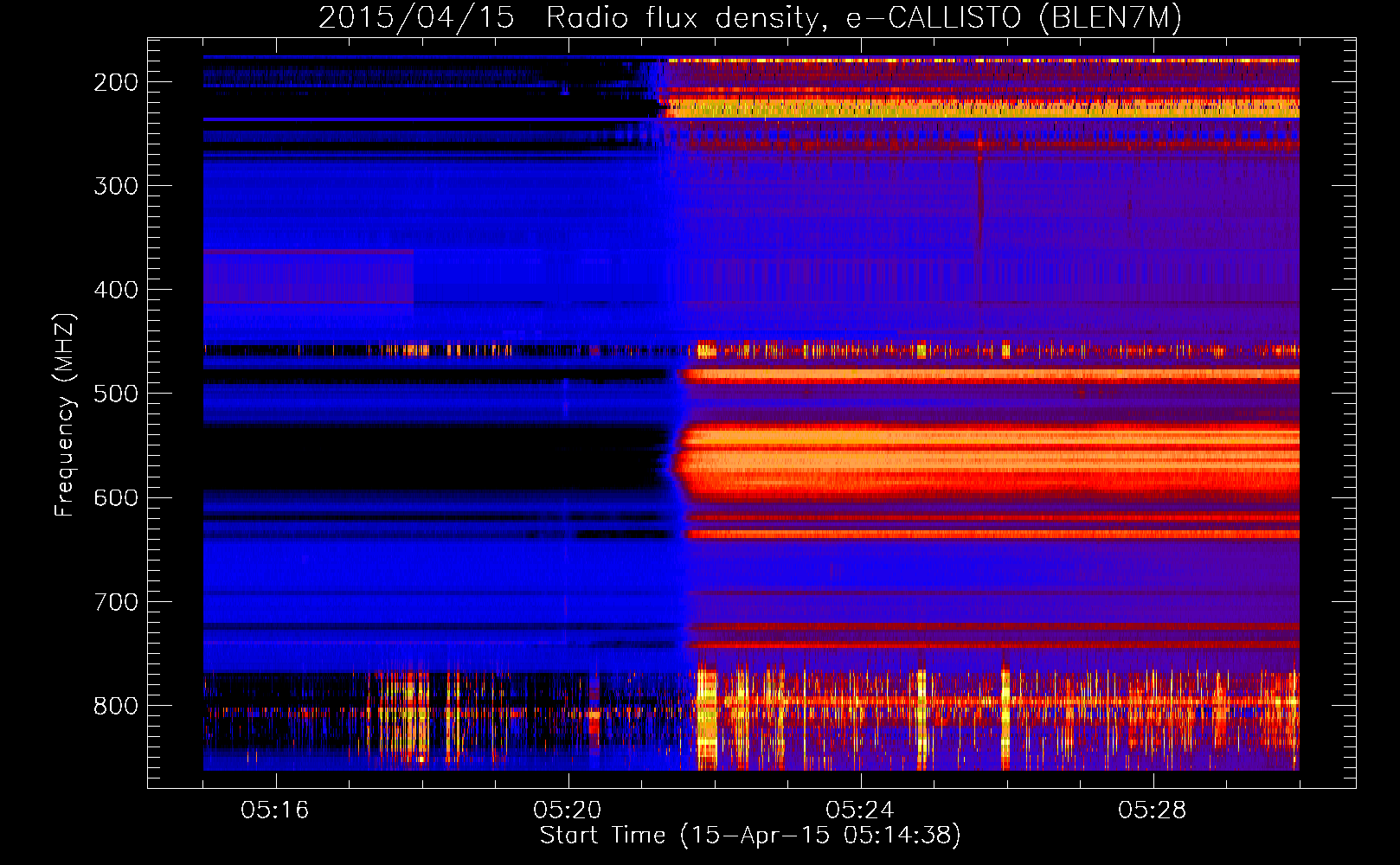The width and height of the screenshot is (1400, 865).
Task: Click the 'Frequency (MHZ)' y-axis label
Action: 65,414
